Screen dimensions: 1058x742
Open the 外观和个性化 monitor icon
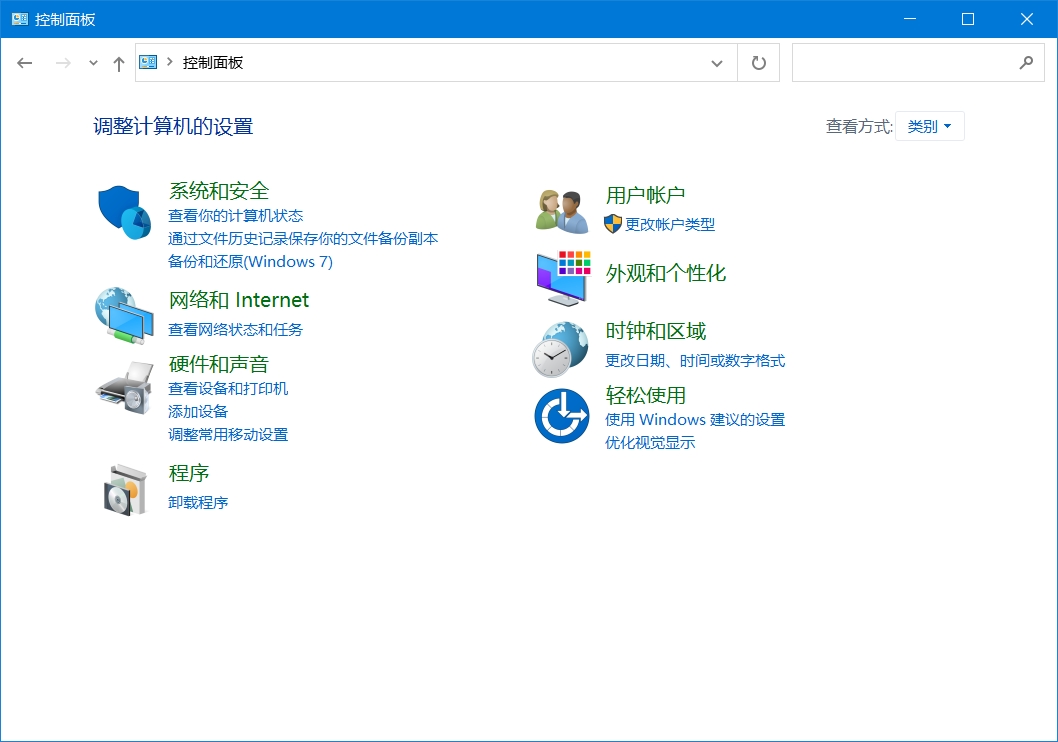pos(563,277)
